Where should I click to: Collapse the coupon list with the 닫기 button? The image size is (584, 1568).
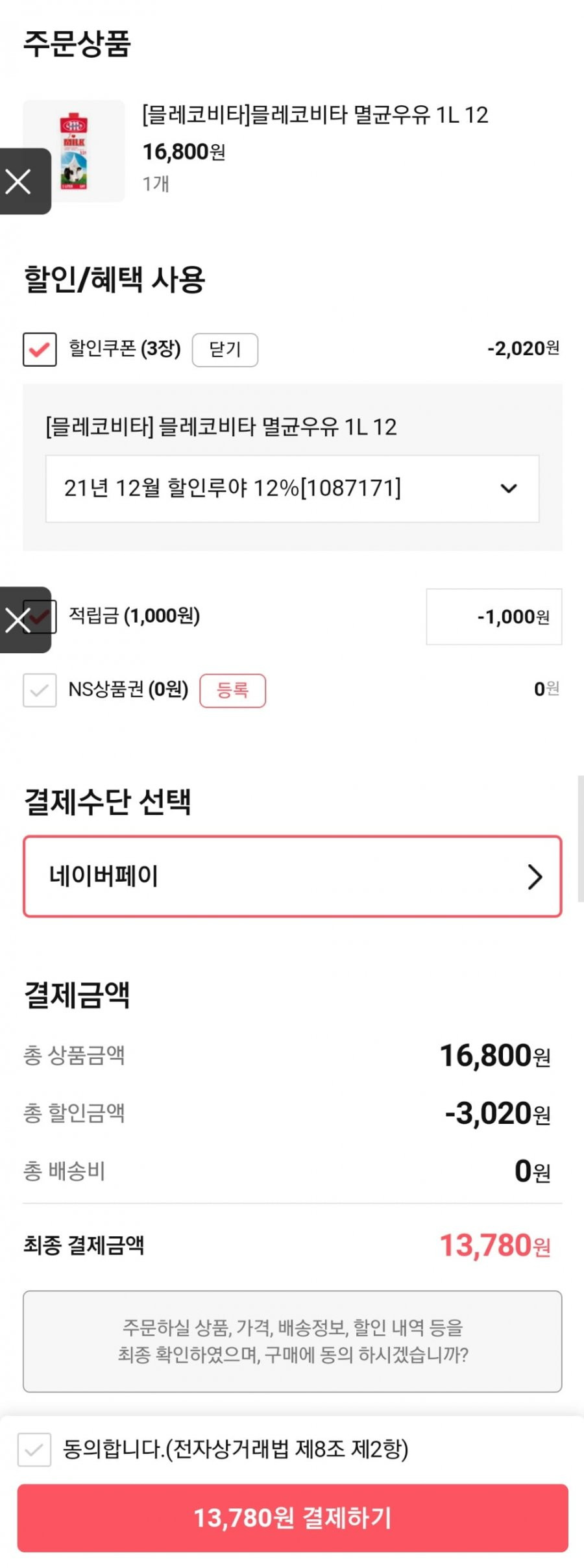225,350
